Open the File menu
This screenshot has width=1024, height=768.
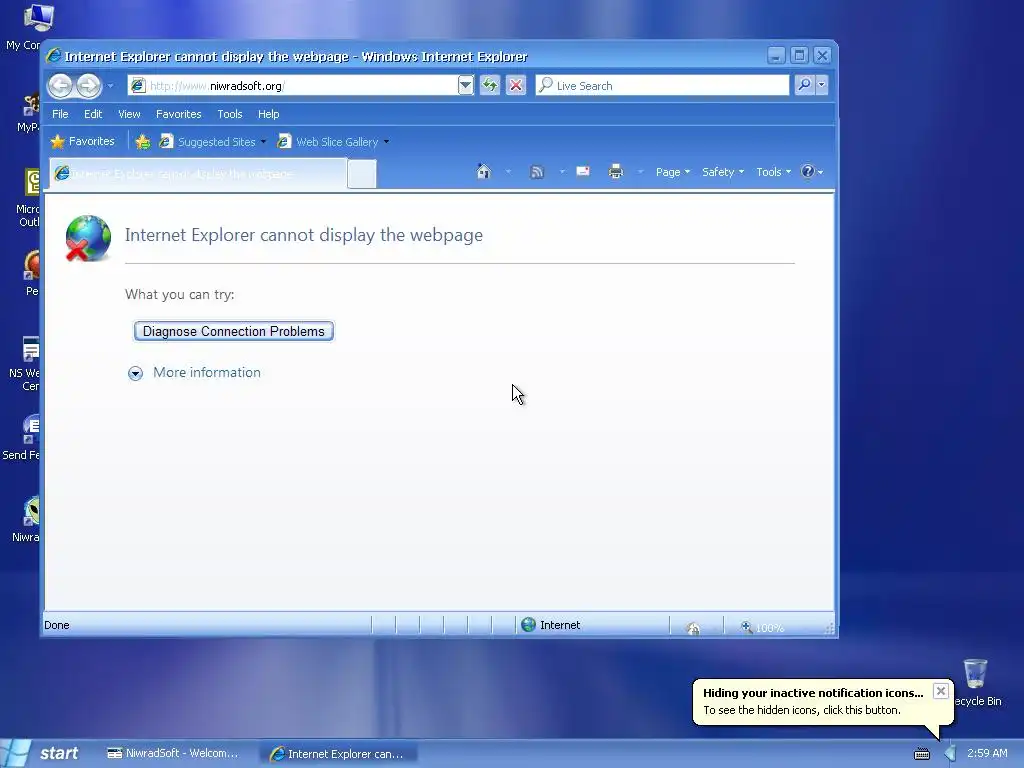(x=60, y=114)
